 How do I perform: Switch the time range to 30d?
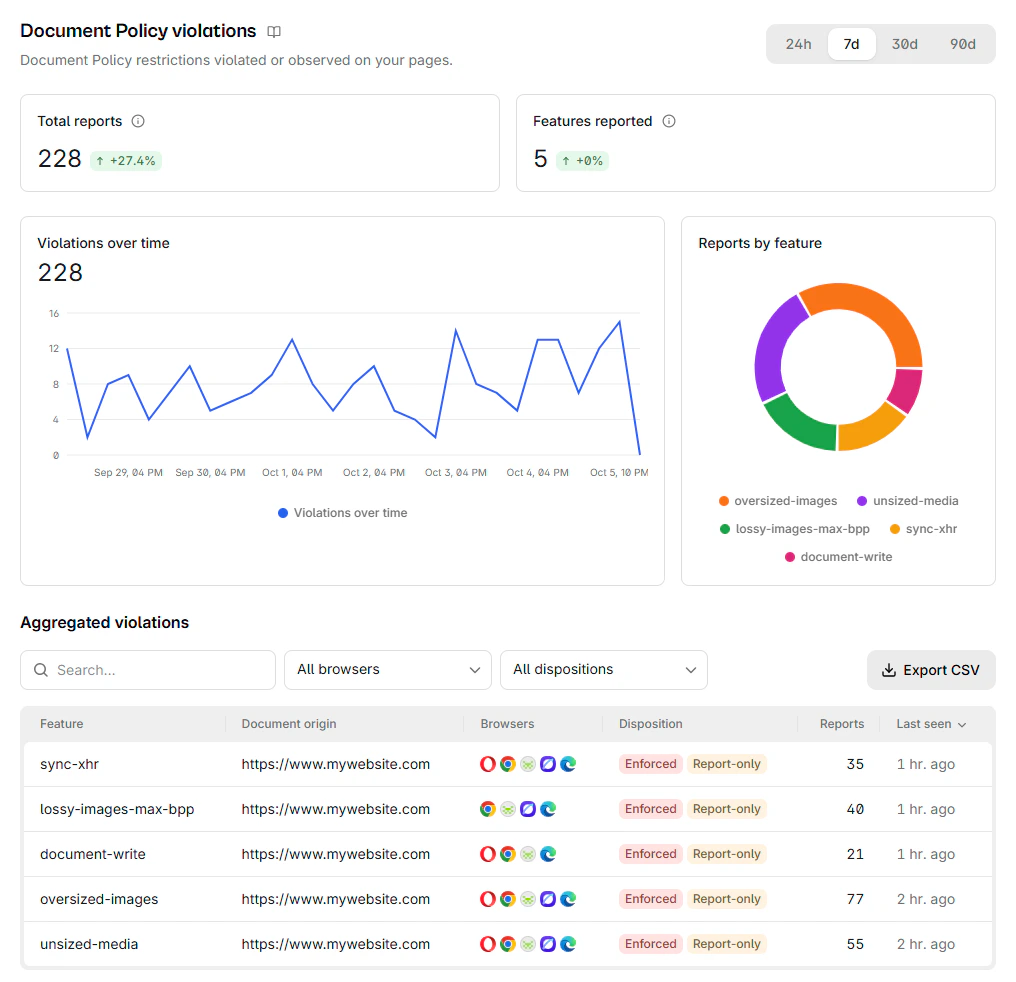pyautogui.click(x=905, y=44)
